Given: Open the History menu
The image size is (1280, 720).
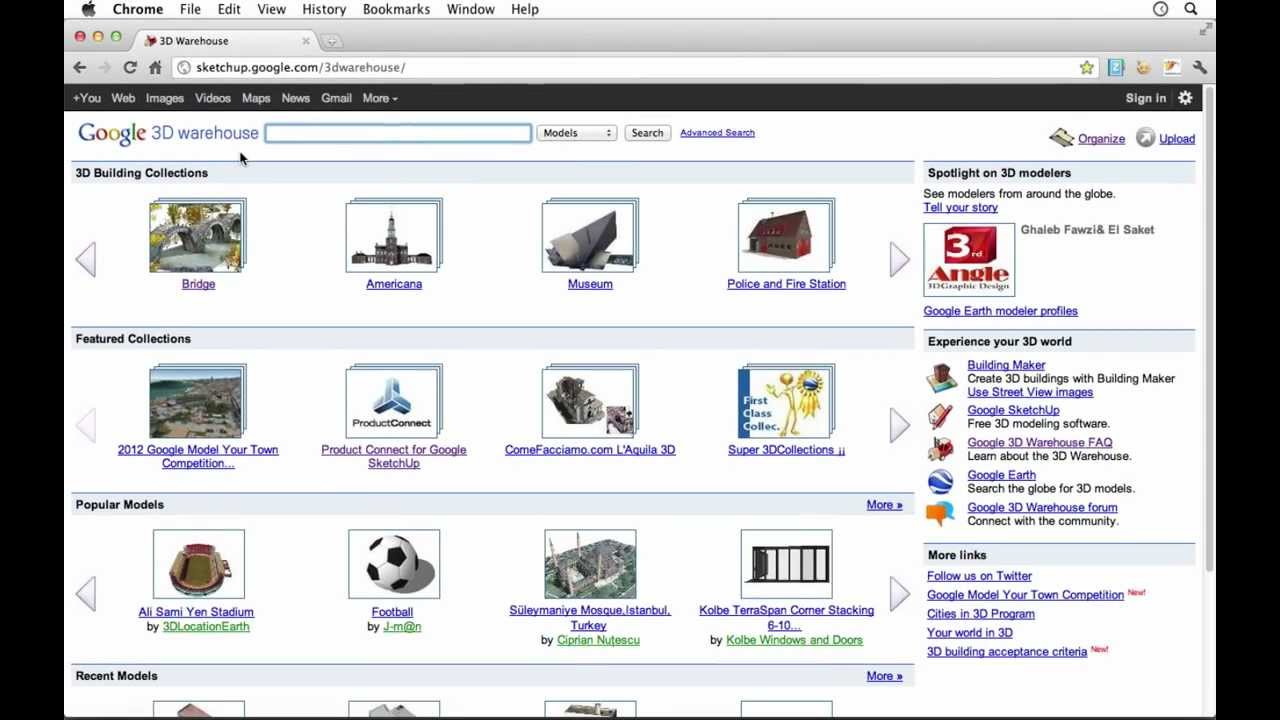Looking at the screenshot, I should pos(324,9).
